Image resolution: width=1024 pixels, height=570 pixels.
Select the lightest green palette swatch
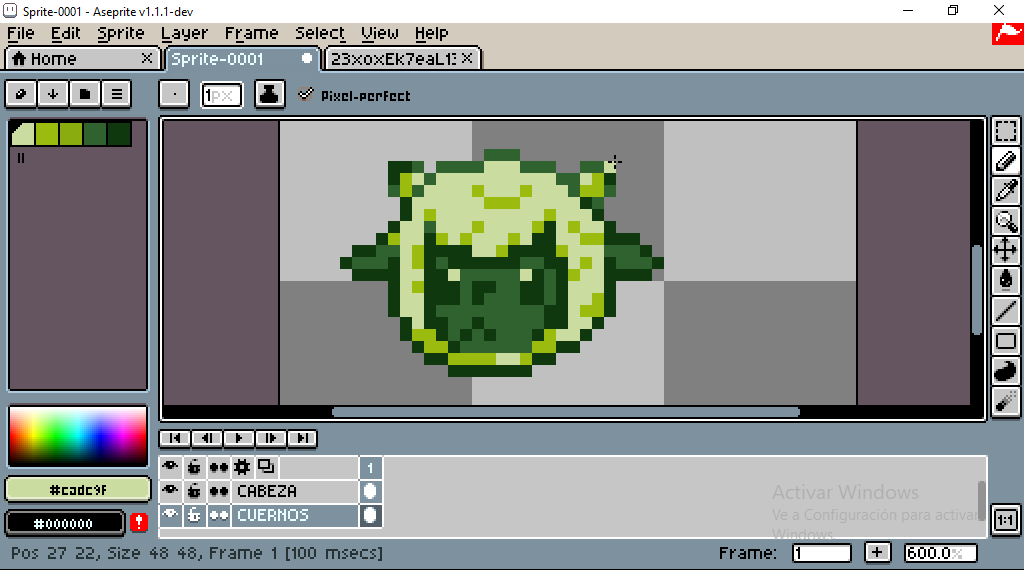pos(23,134)
